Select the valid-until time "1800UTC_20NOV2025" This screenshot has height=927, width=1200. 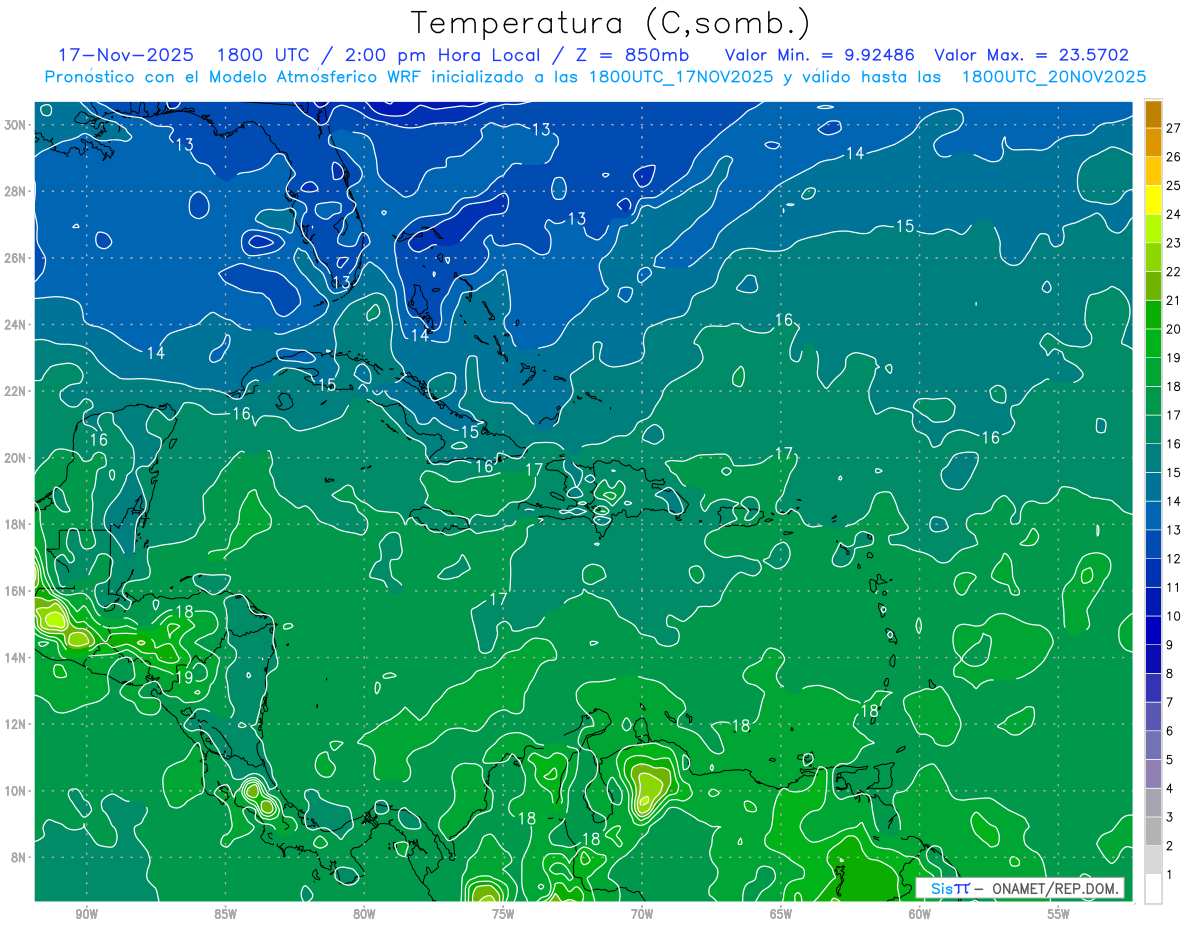(1054, 77)
